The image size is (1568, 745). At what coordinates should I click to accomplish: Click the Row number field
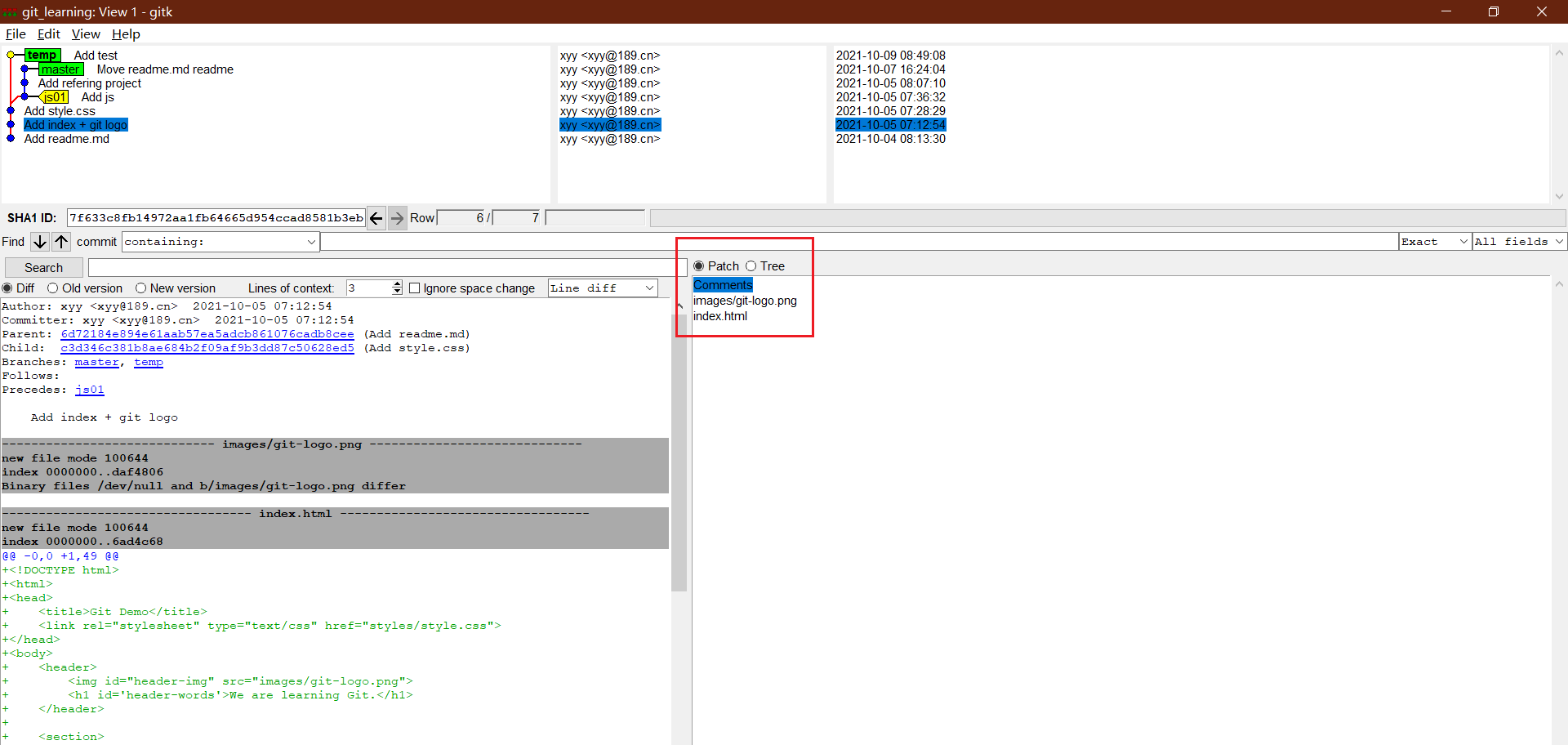pyautogui.click(x=462, y=218)
